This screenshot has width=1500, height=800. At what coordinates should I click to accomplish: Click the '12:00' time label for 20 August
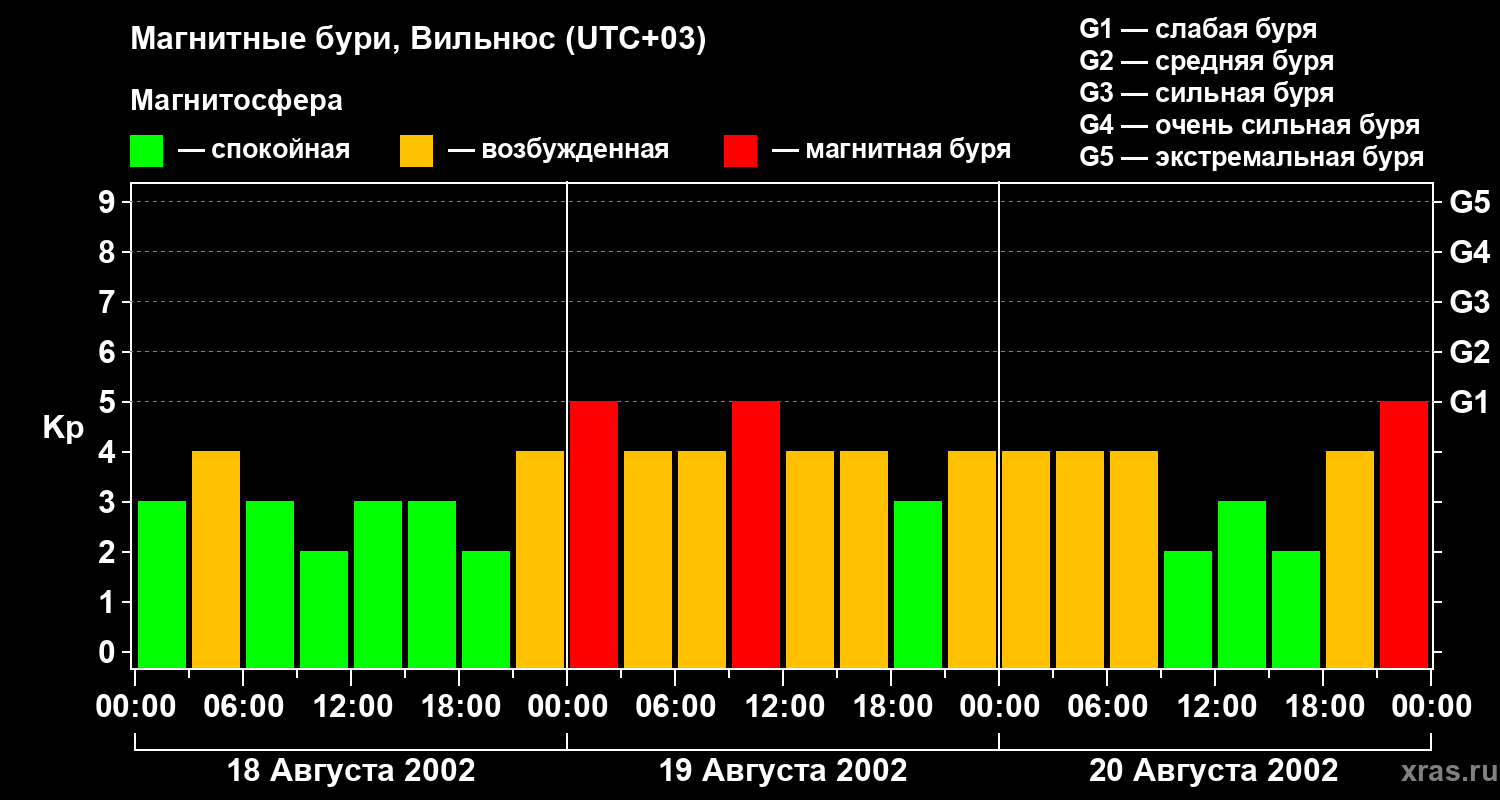pos(1215,707)
